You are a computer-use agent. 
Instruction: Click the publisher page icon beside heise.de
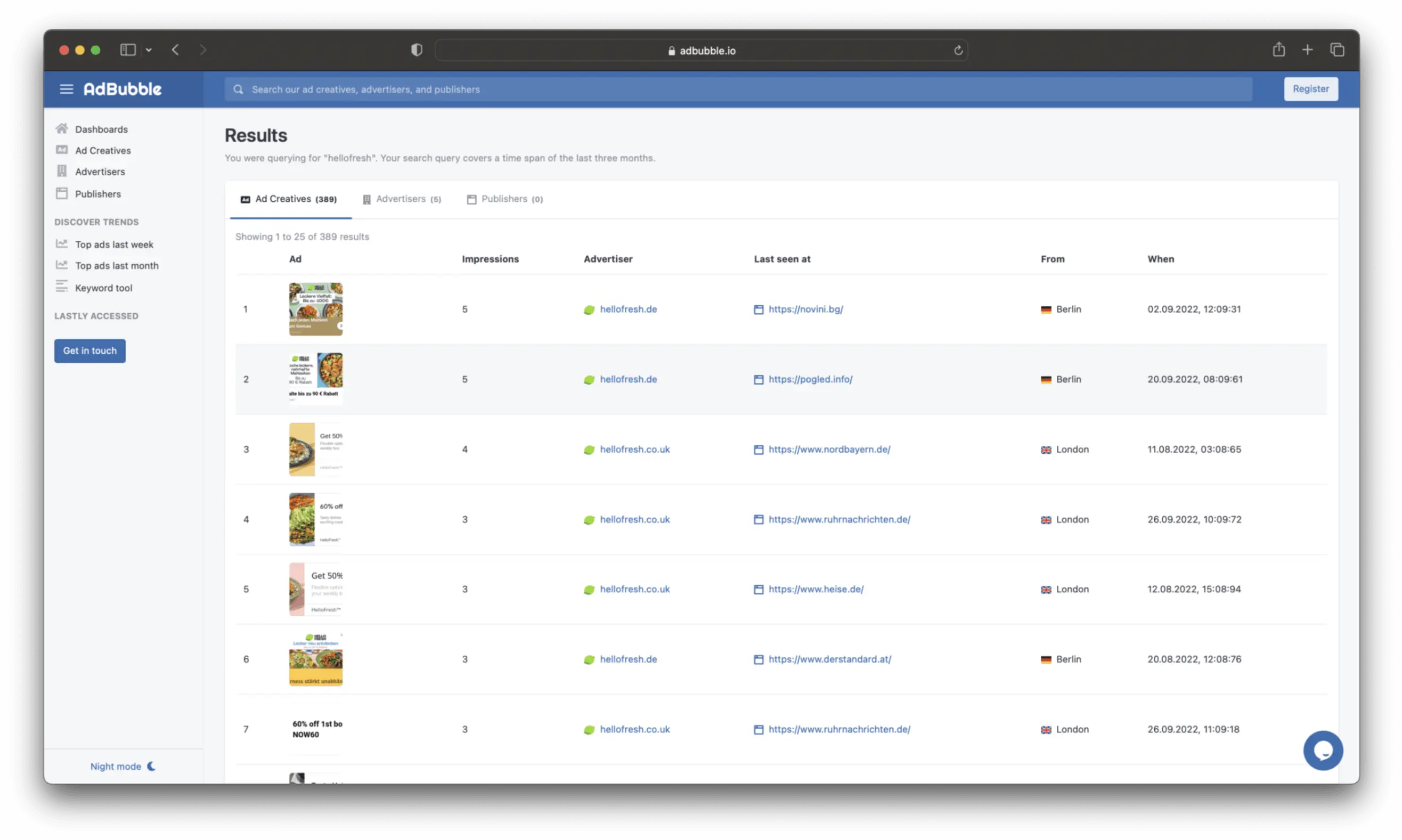tap(758, 589)
